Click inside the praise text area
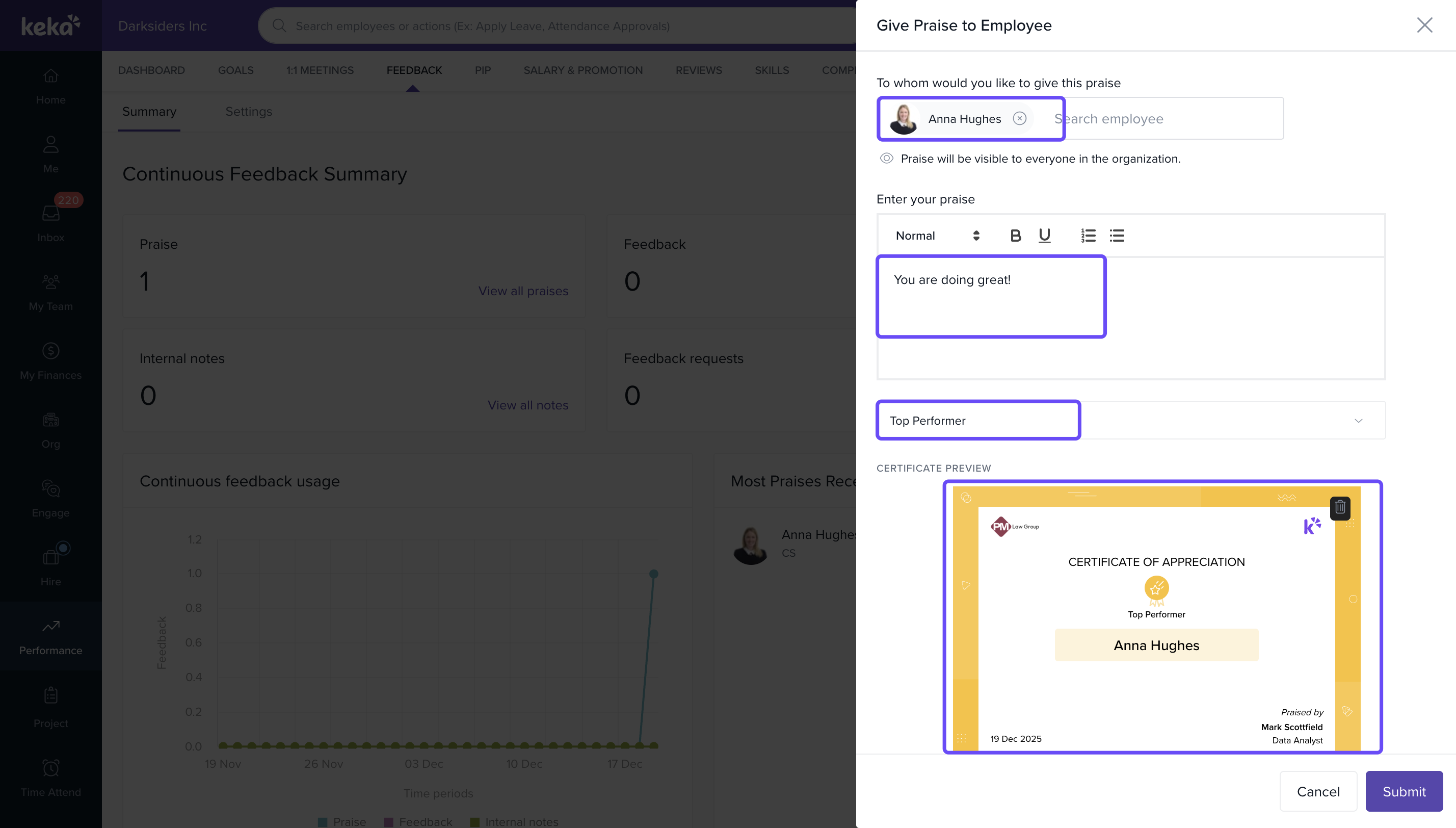This screenshot has height=828, width=1456. click(x=1130, y=319)
